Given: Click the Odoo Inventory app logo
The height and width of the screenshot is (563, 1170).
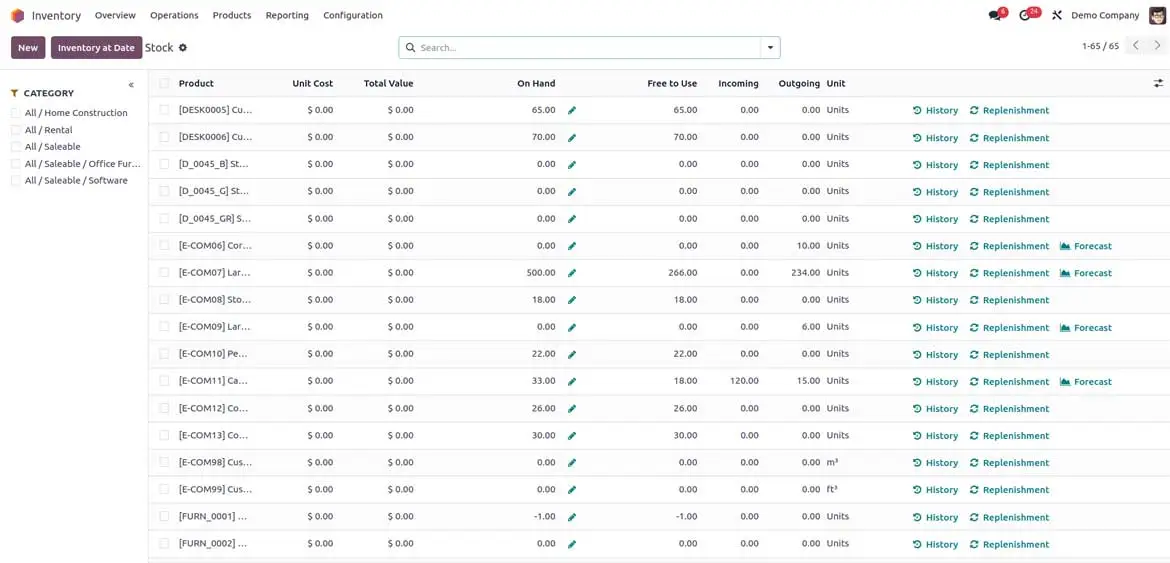Looking at the screenshot, I should (17, 16).
